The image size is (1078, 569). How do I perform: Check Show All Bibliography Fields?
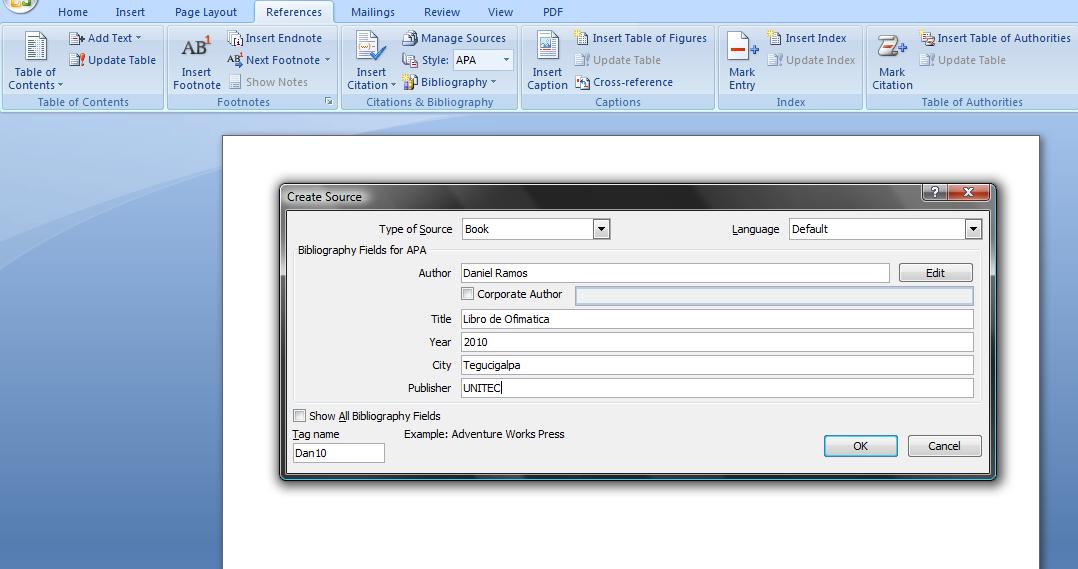299,416
